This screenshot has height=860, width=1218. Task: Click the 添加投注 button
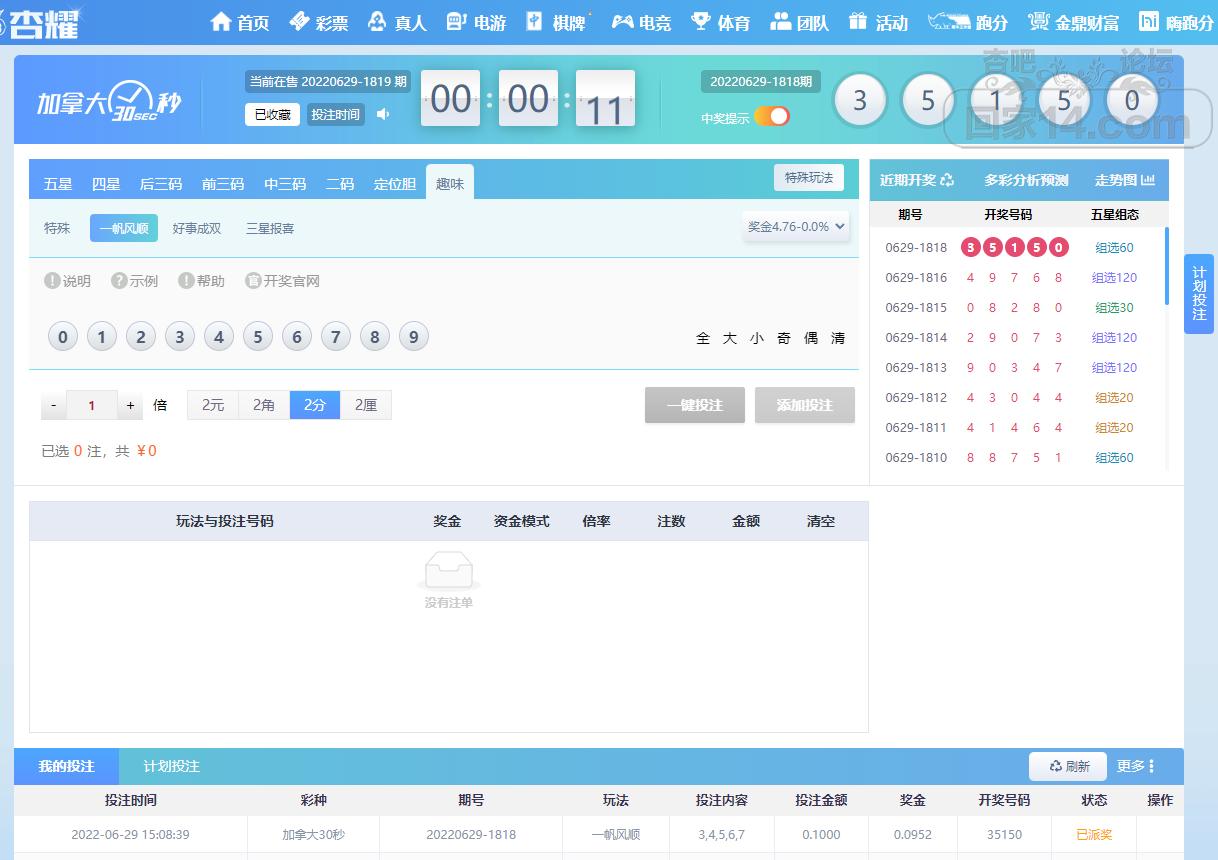(x=804, y=405)
